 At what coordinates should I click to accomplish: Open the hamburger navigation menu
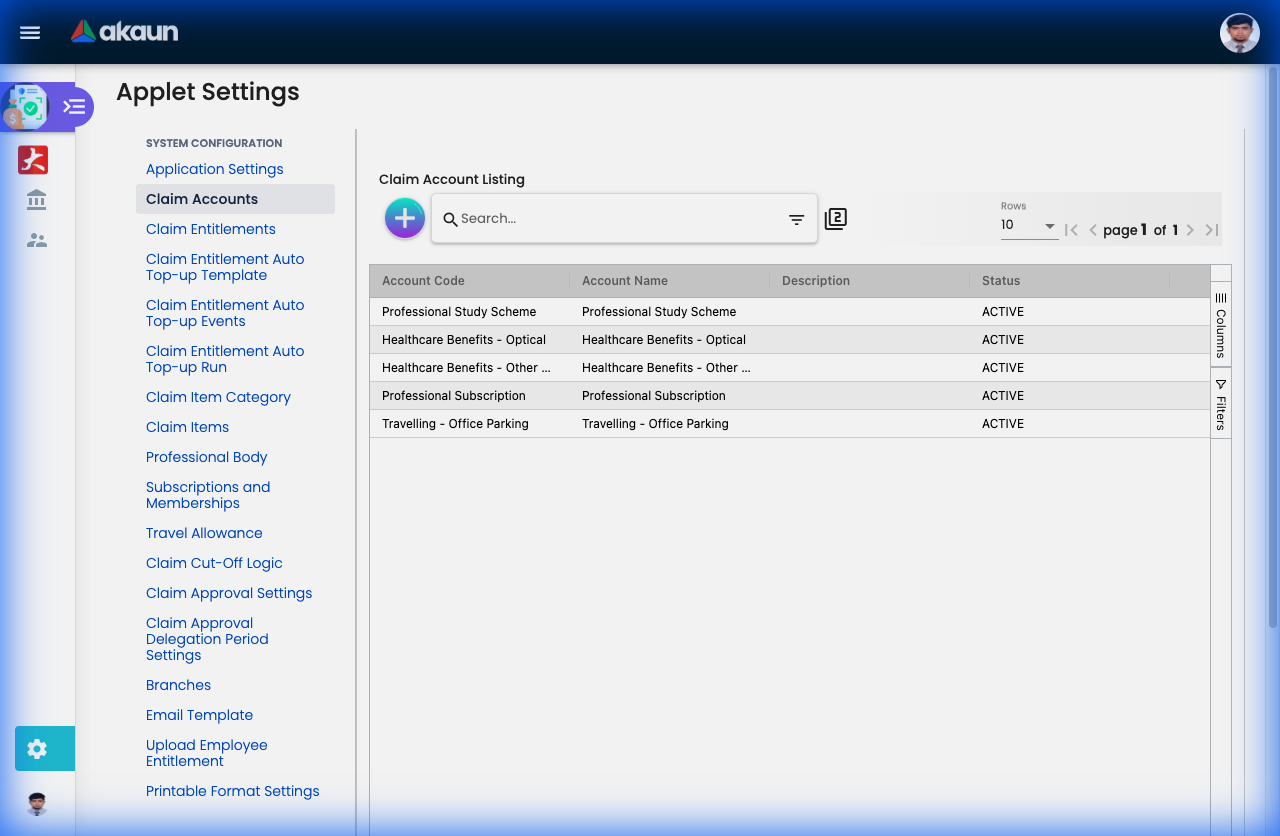tap(29, 32)
